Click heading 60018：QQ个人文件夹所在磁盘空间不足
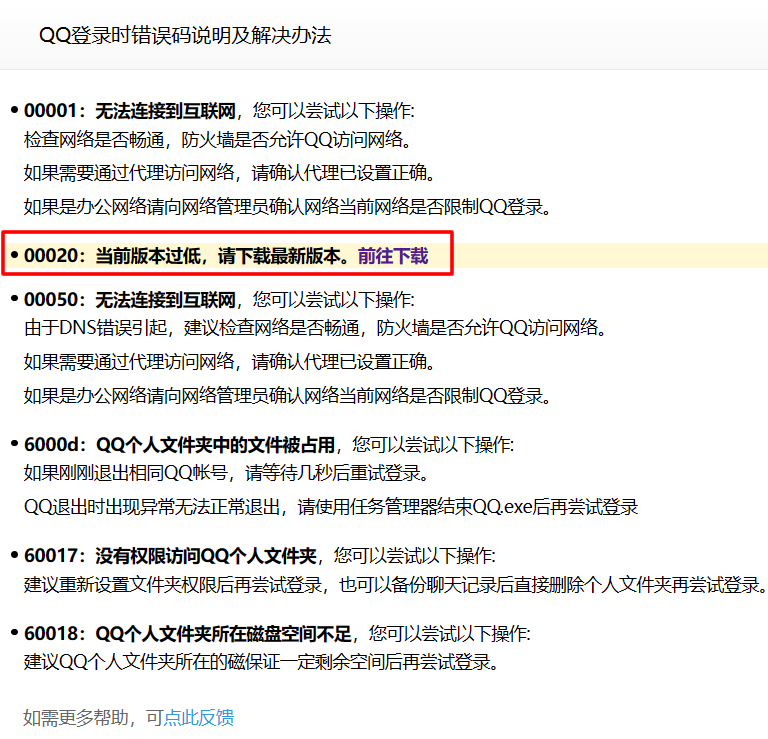Screen dimensions: 768x739 point(188,634)
